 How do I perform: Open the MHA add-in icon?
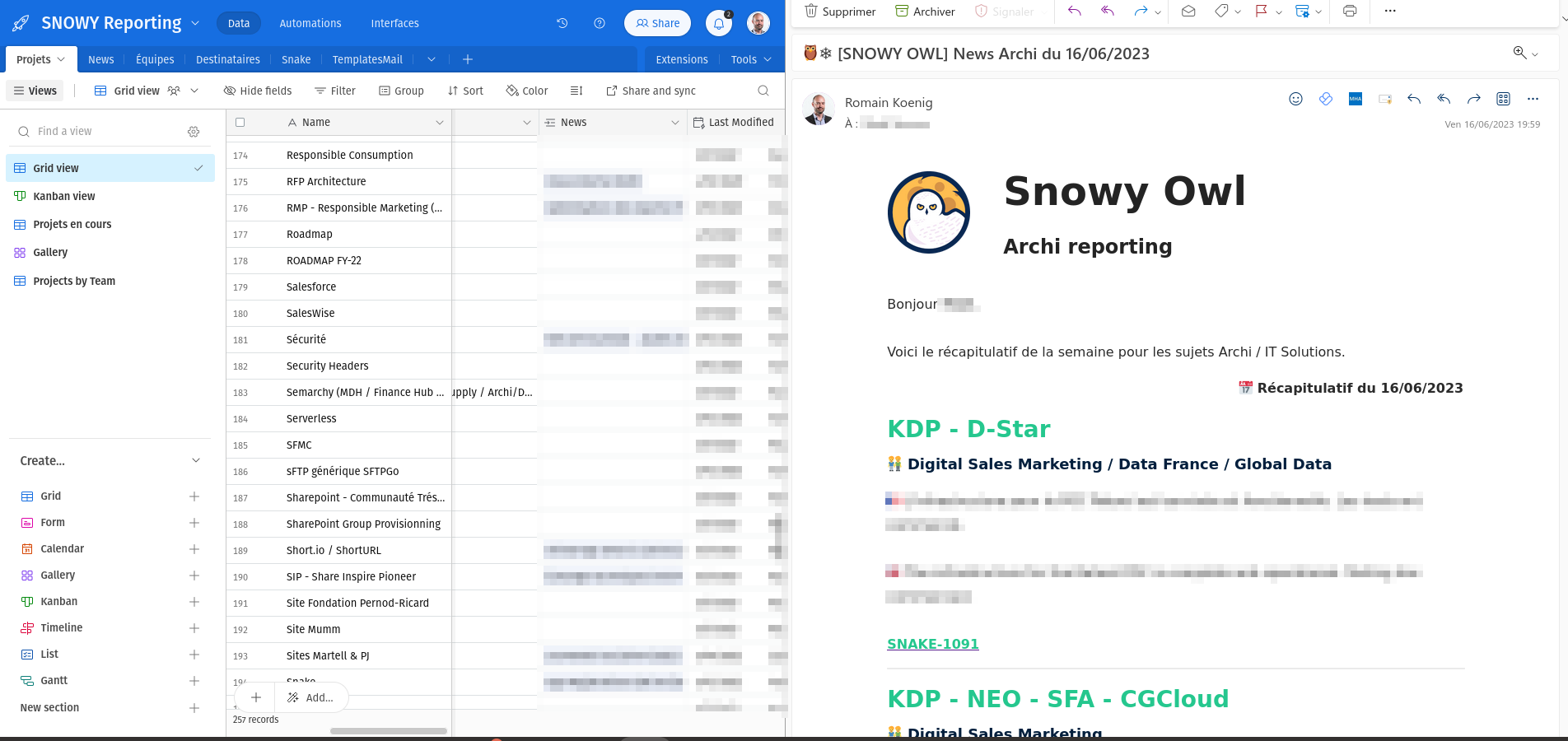pos(1356,99)
